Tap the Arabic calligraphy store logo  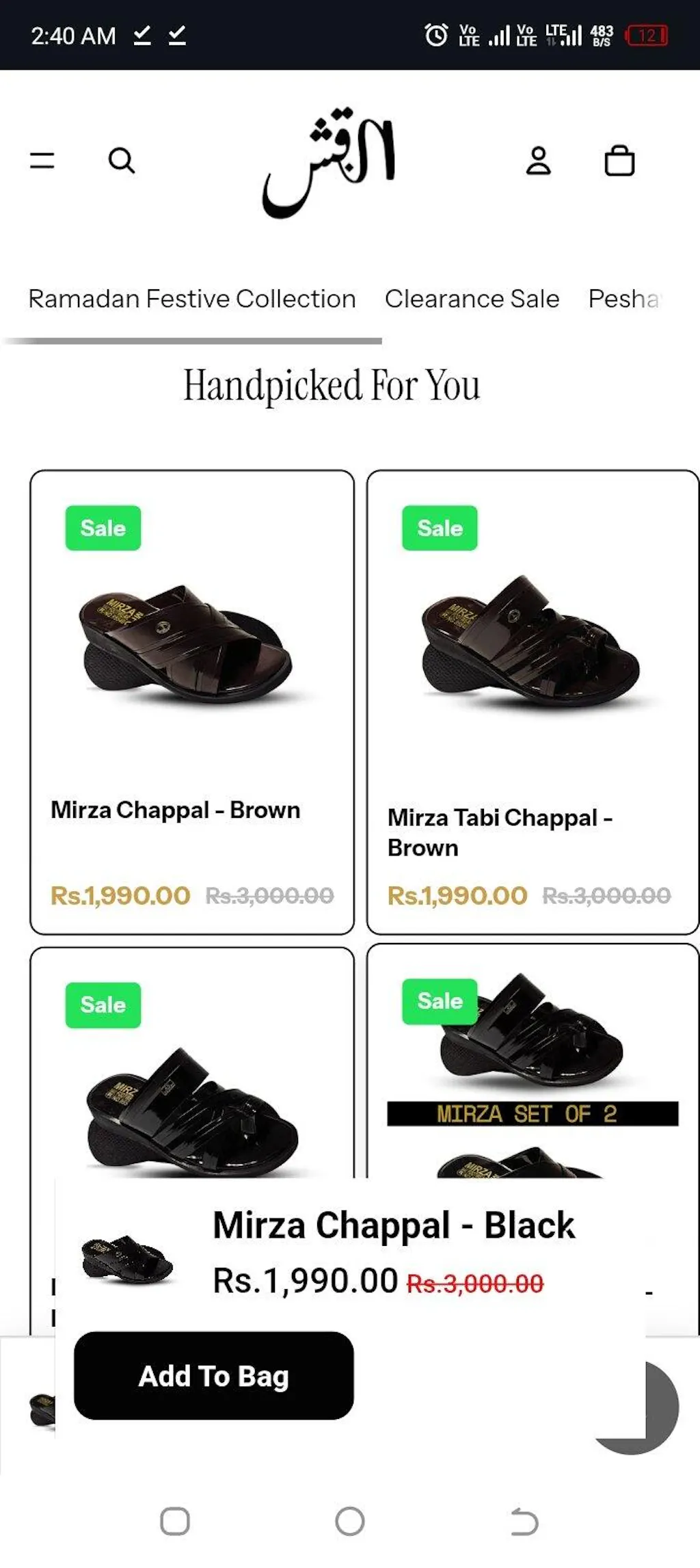coord(329,163)
